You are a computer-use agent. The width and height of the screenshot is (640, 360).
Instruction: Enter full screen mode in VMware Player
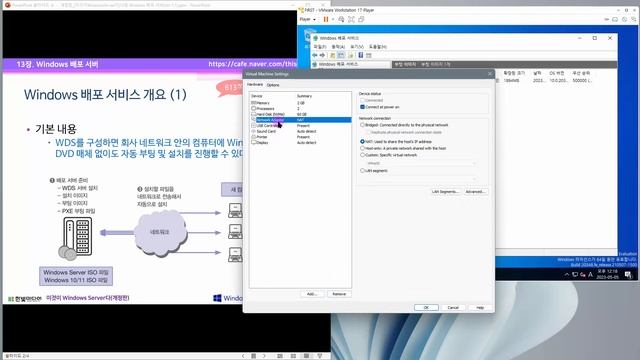pyautogui.click(x=351, y=19)
